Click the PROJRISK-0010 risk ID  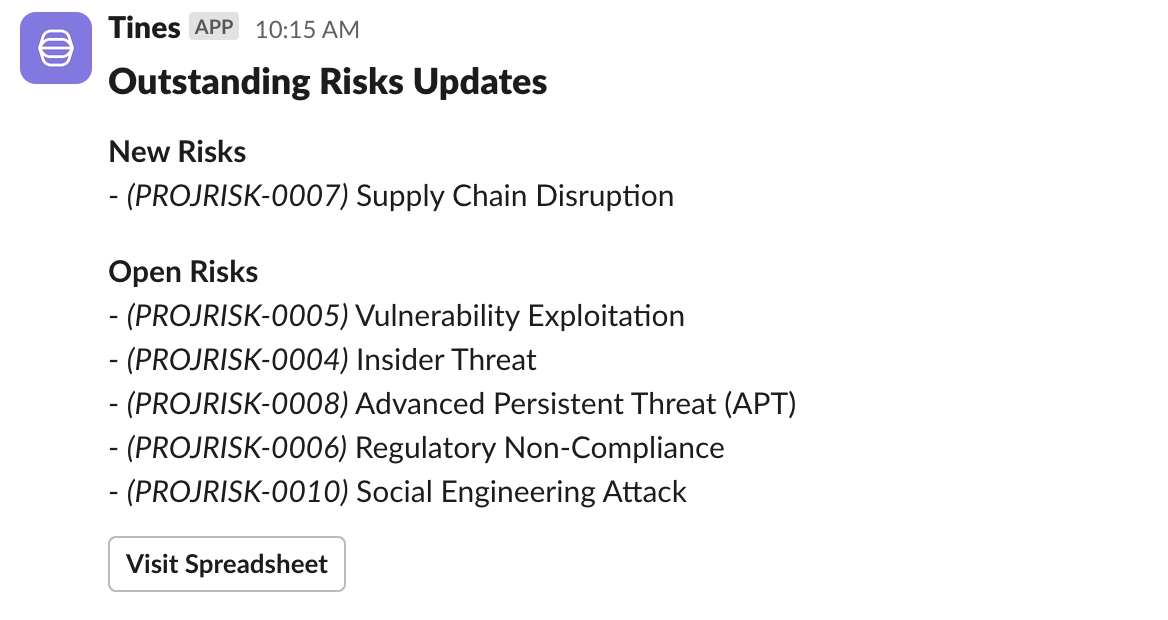tap(237, 492)
